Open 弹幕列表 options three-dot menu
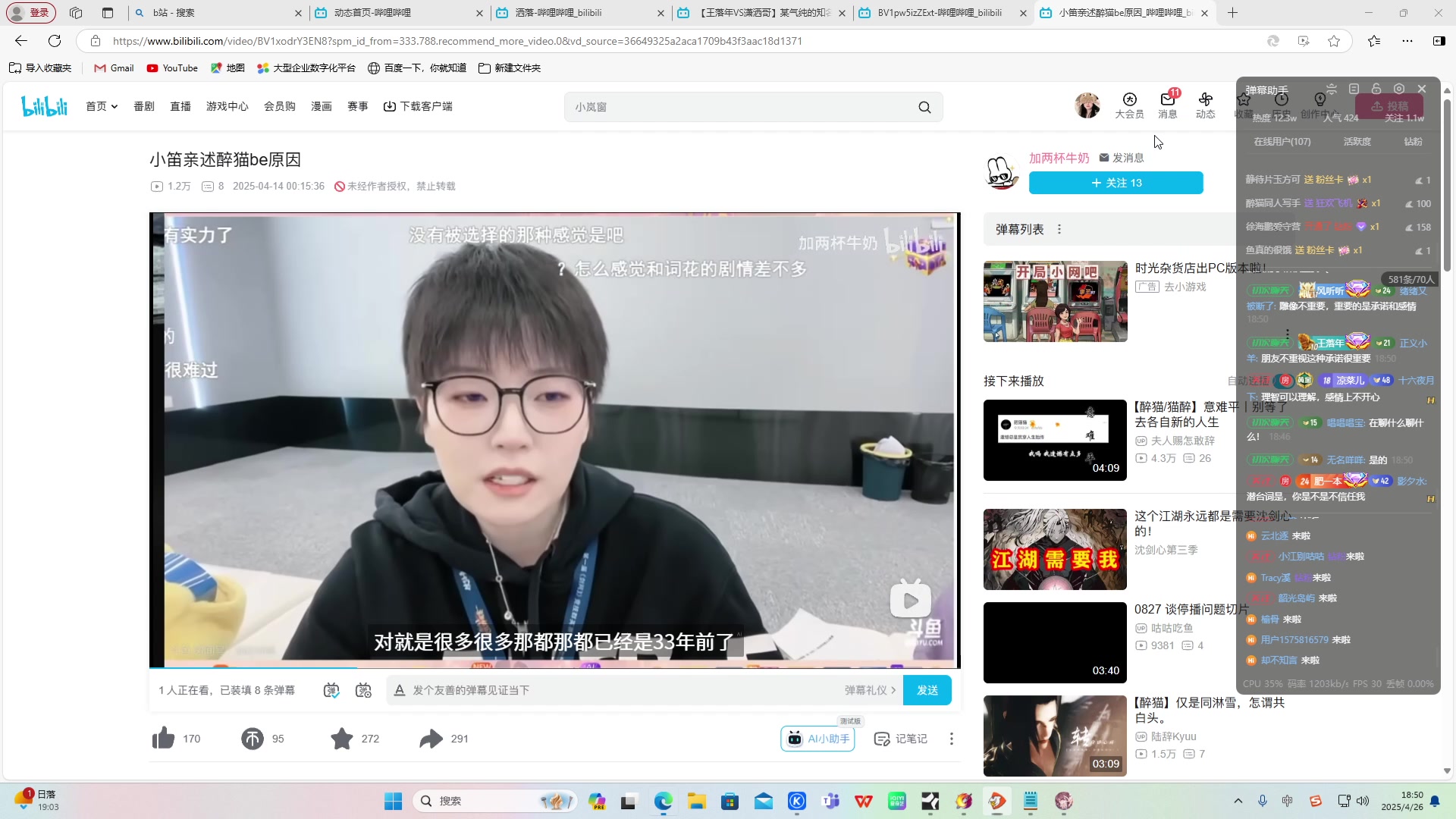1456x819 pixels. [1059, 229]
